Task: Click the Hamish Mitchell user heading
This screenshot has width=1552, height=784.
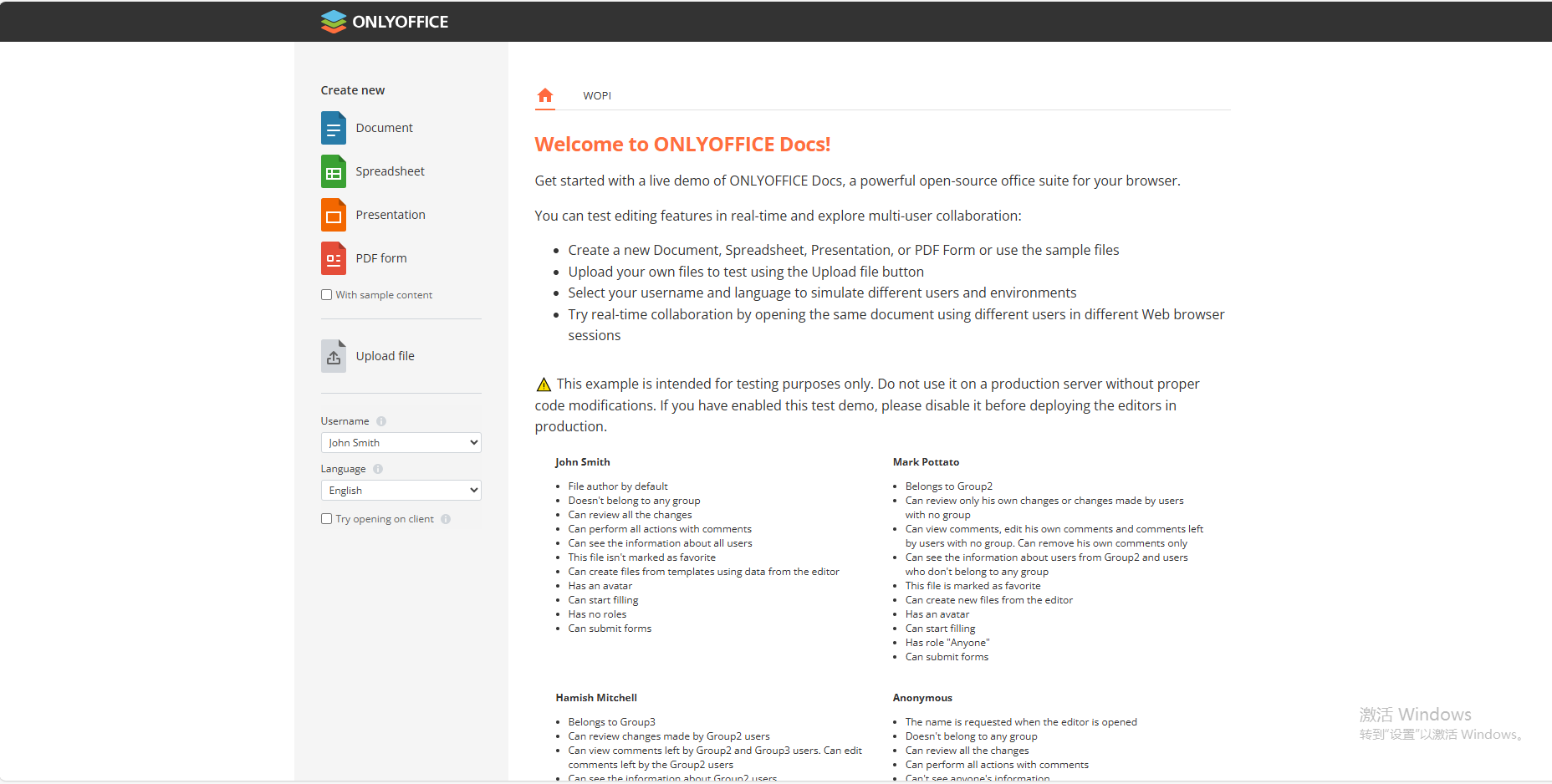Action: click(596, 698)
